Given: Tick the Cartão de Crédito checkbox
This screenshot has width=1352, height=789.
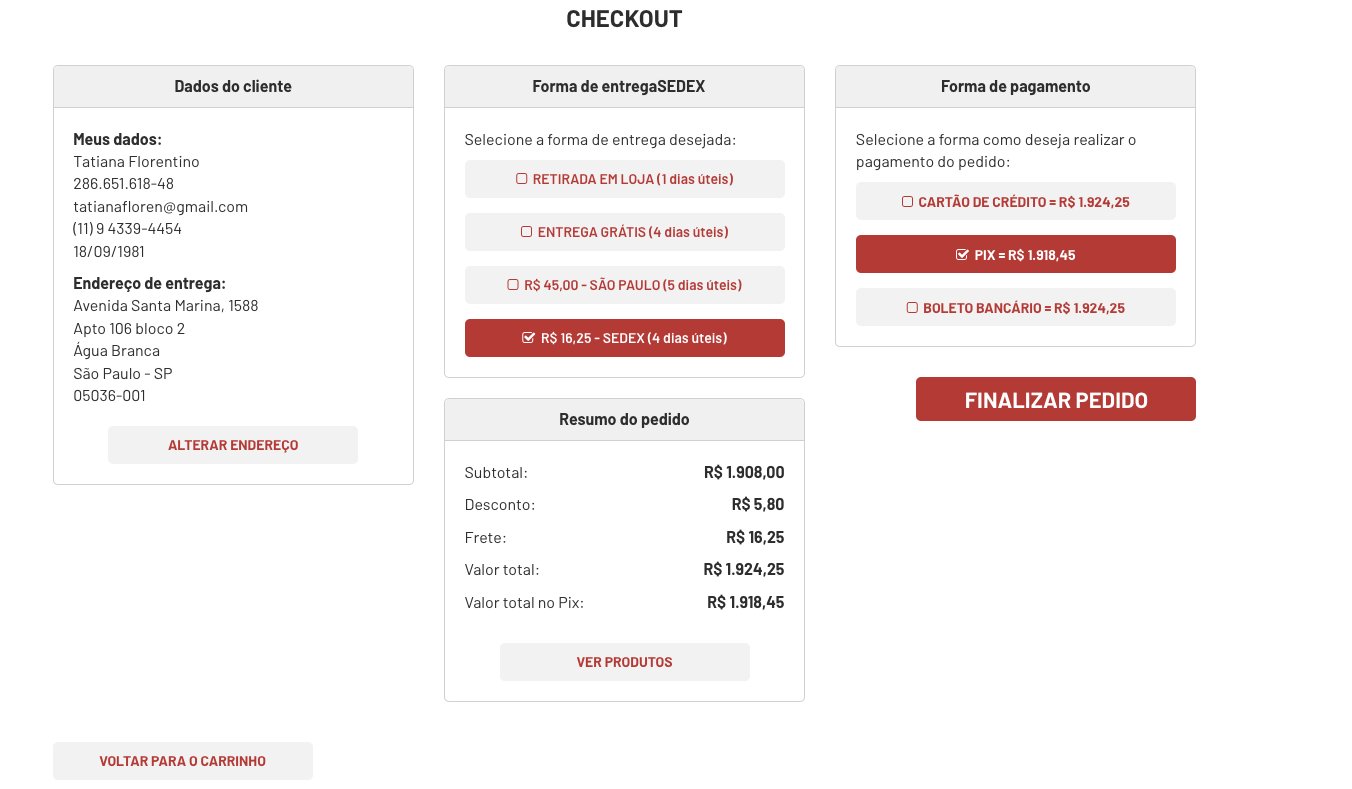Looking at the screenshot, I should coord(907,202).
